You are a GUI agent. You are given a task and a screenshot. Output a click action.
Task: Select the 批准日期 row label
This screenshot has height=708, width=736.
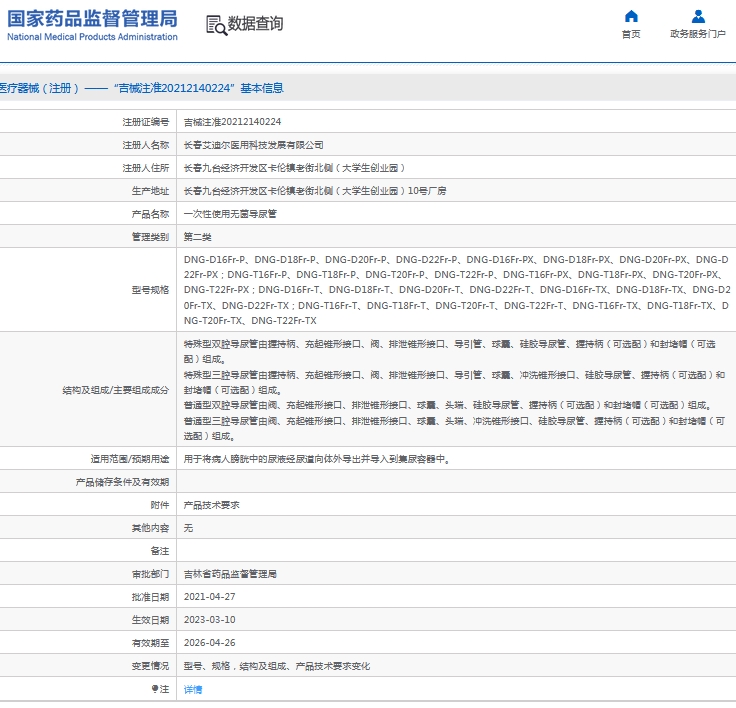point(150,597)
